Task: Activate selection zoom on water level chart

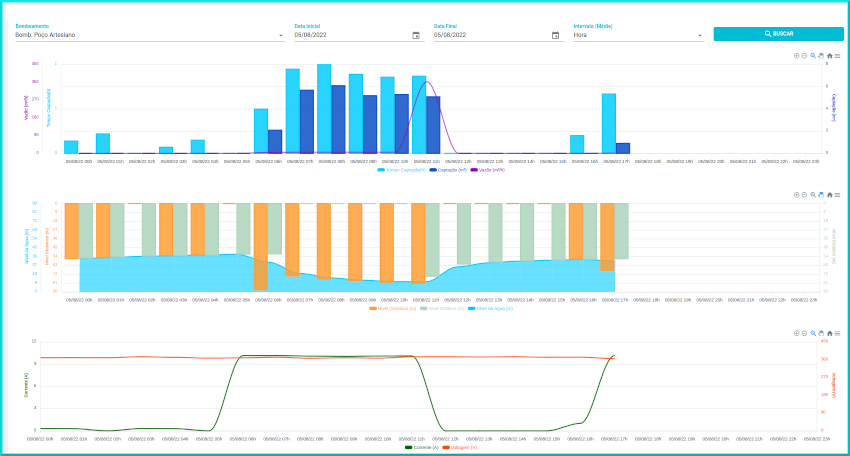Action: (x=813, y=195)
